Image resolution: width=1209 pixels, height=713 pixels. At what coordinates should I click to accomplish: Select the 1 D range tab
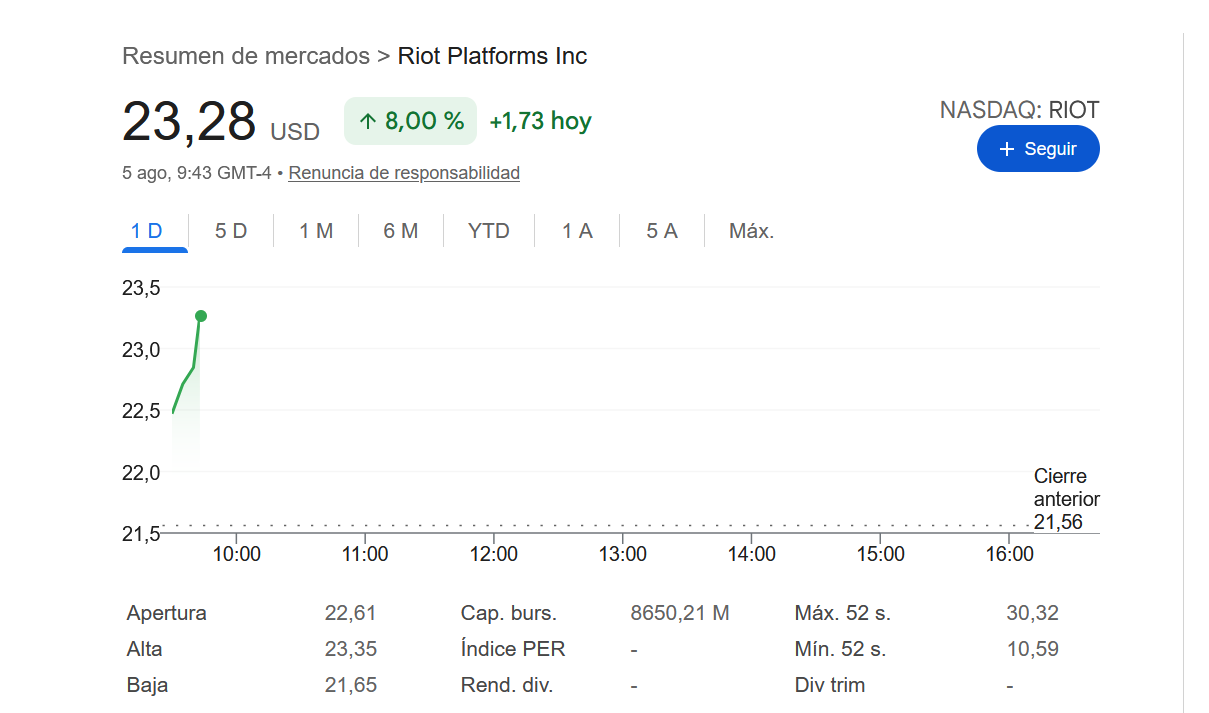click(x=147, y=231)
